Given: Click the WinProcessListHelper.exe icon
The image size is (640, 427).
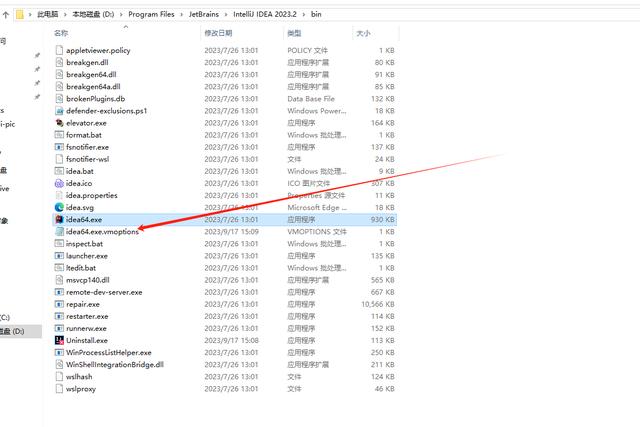Looking at the screenshot, I should coord(59,353).
